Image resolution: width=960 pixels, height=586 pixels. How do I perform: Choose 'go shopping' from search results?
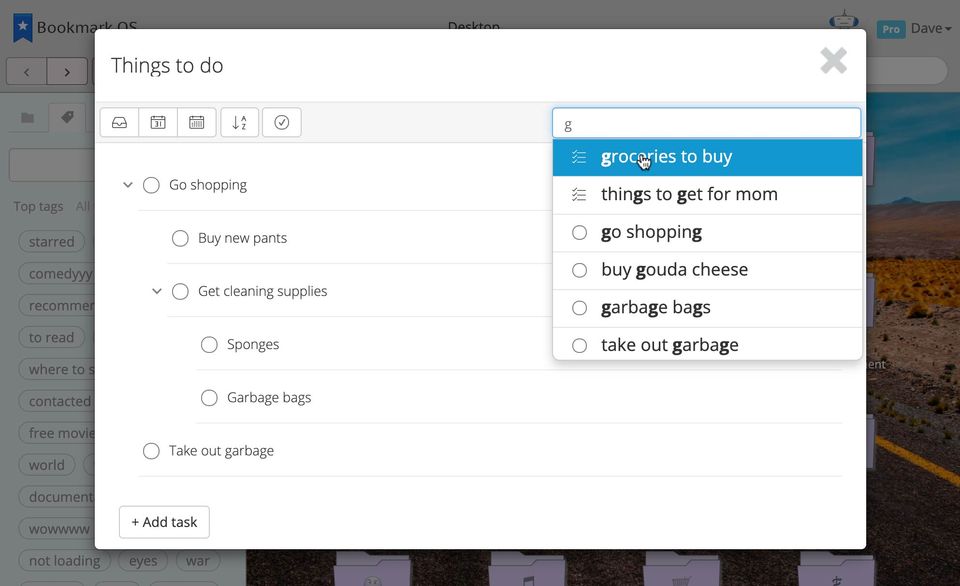(707, 233)
